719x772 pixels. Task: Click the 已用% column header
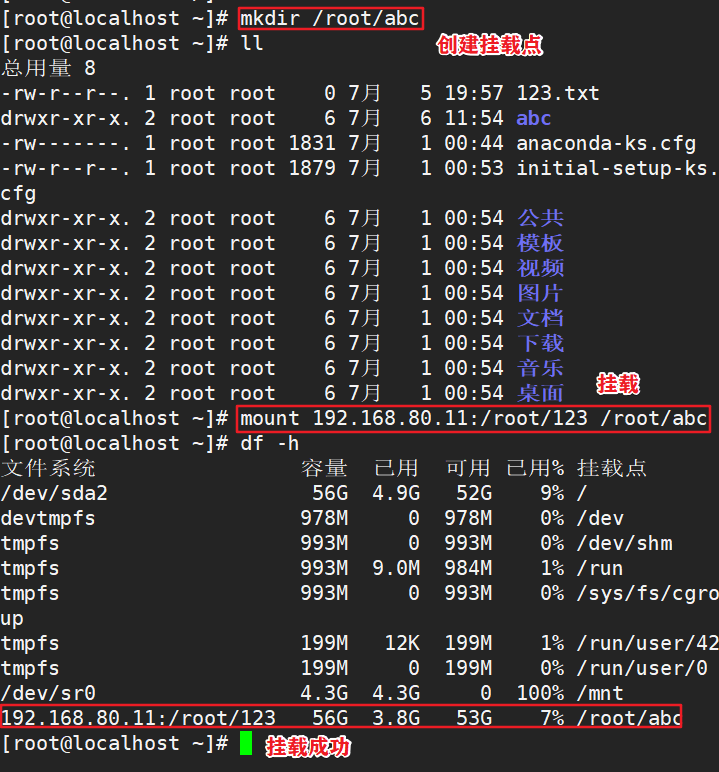click(x=535, y=468)
